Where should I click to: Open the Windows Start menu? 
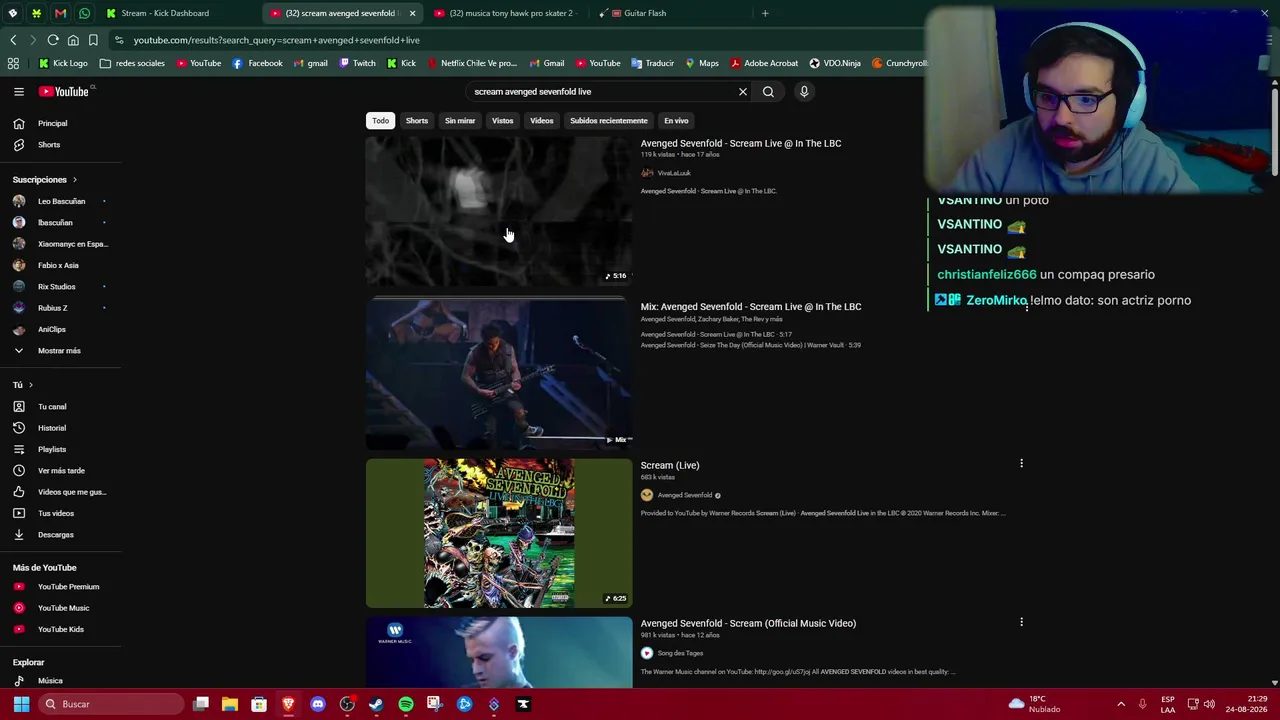click(x=21, y=704)
